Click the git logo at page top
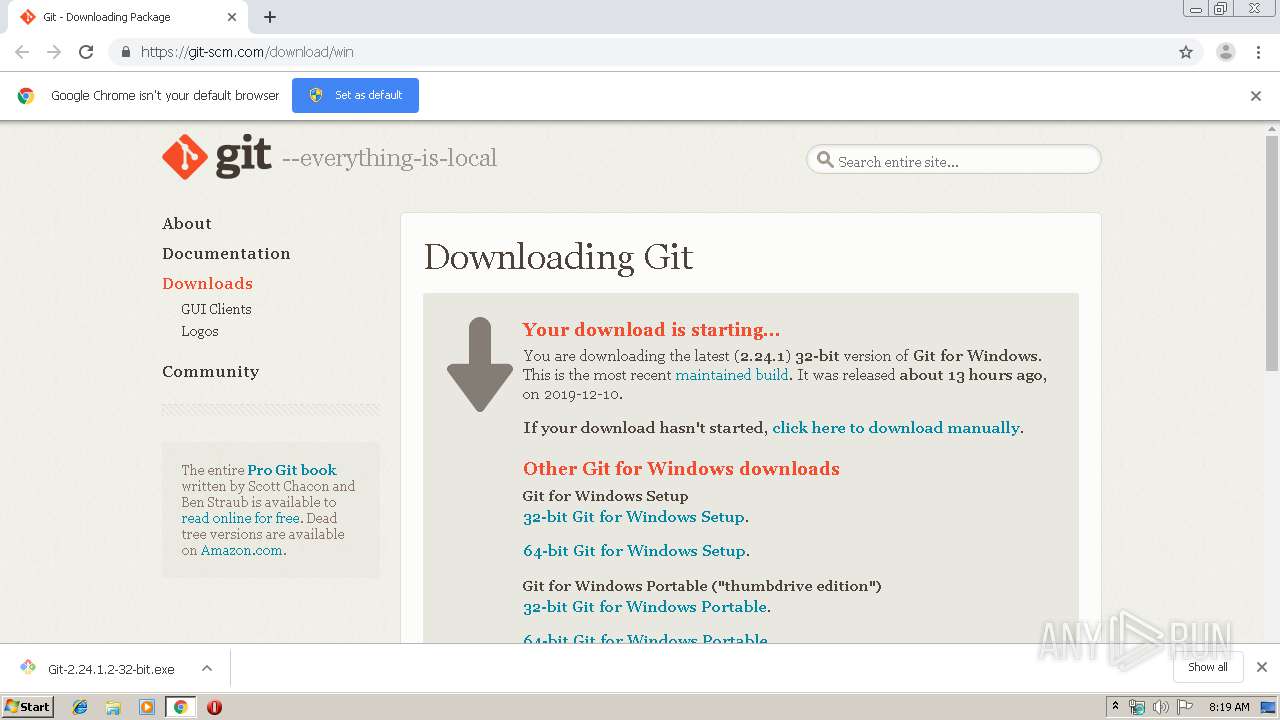The height and width of the screenshot is (720, 1280). tap(217, 157)
